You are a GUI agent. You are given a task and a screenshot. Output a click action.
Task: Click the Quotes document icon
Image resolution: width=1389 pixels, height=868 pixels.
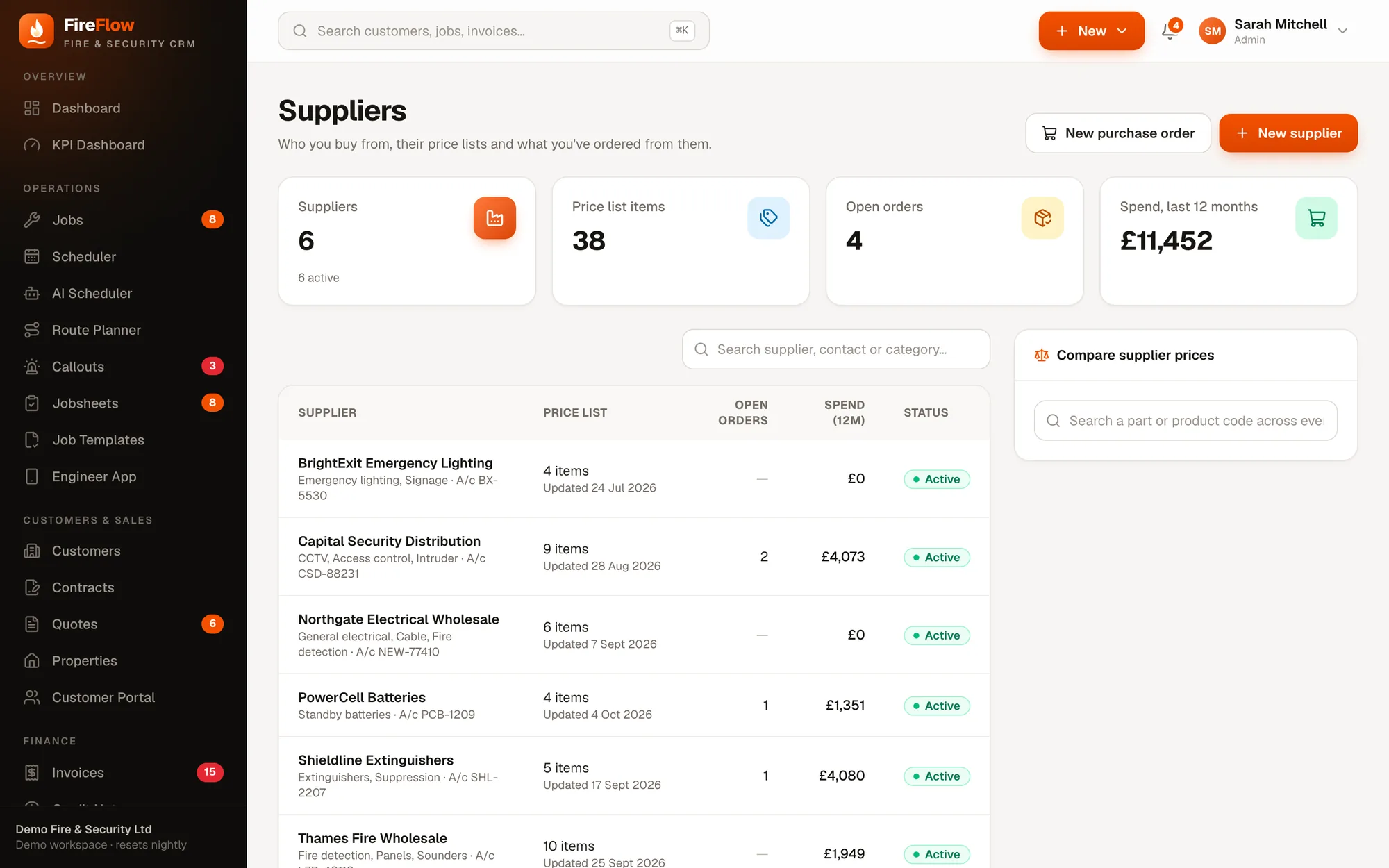click(32, 624)
